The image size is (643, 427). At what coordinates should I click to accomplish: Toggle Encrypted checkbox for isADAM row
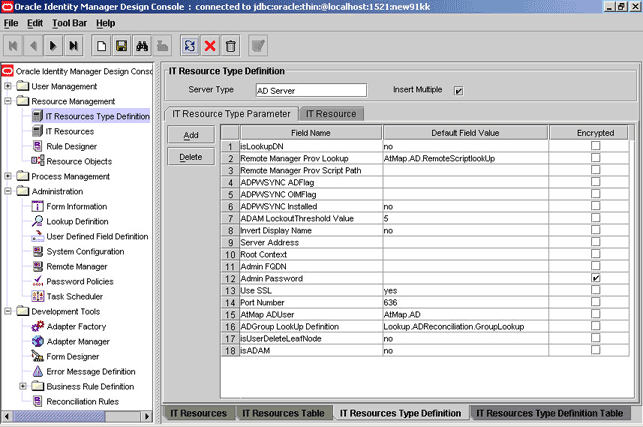point(595,350)
